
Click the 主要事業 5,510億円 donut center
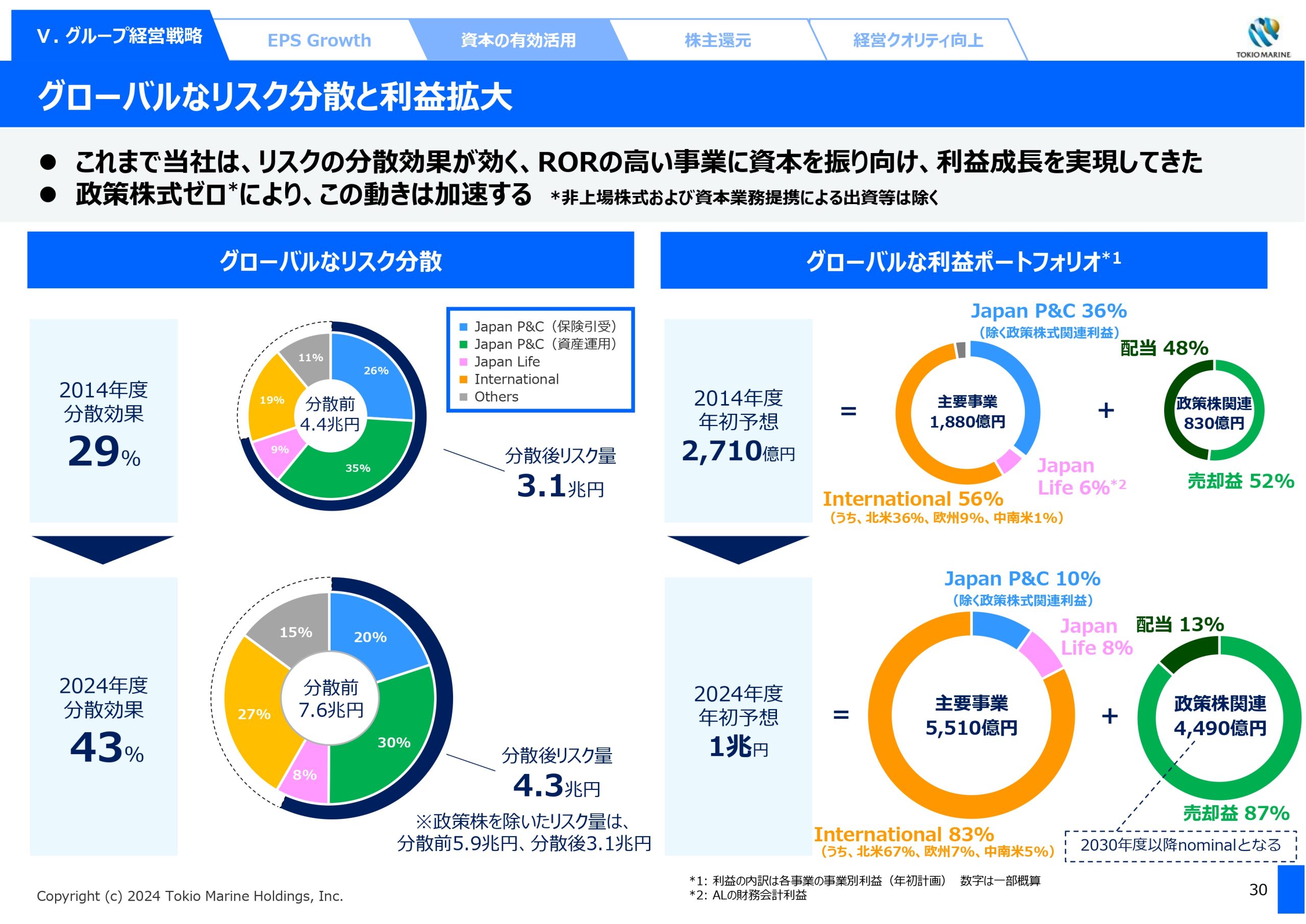coord(971,715)
